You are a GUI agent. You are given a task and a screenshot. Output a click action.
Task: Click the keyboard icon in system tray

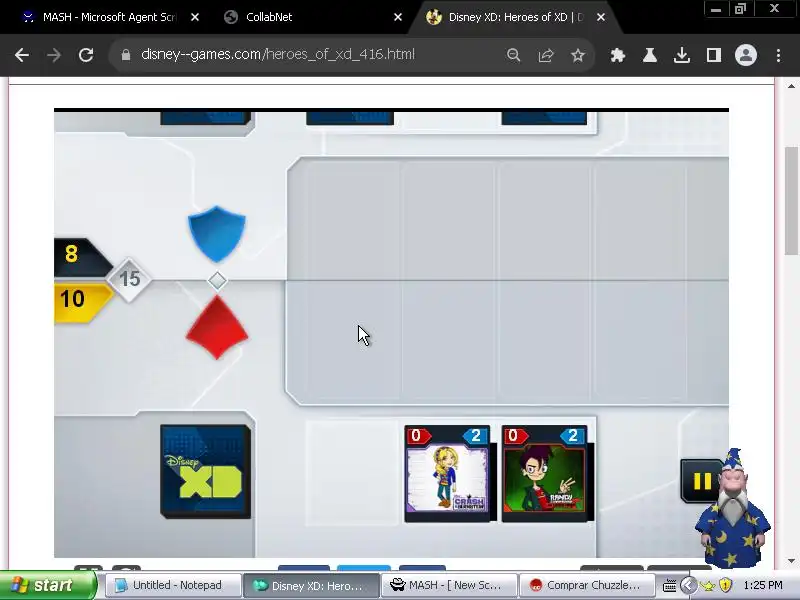(x=669, y=585)
